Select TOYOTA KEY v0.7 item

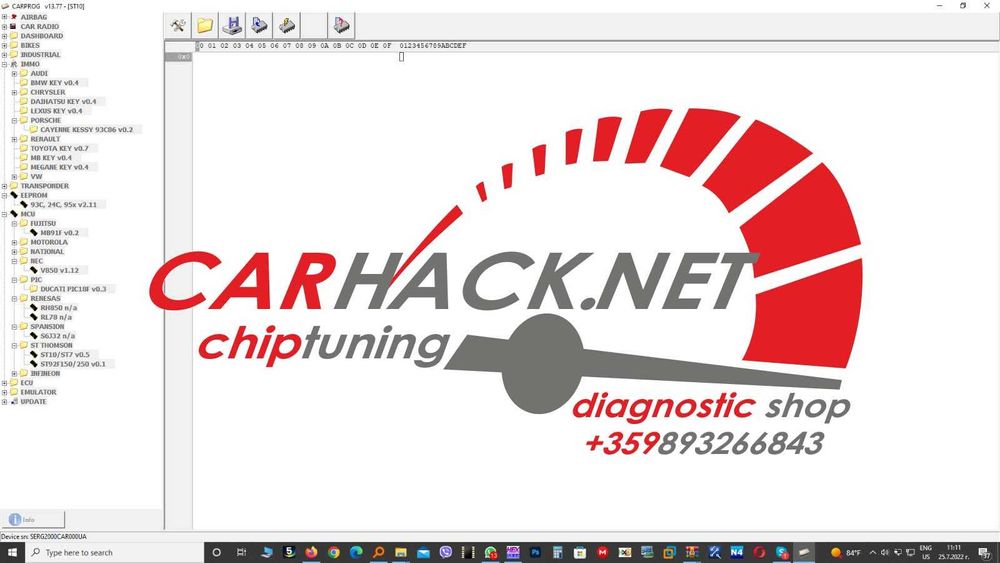coord(59,149)
